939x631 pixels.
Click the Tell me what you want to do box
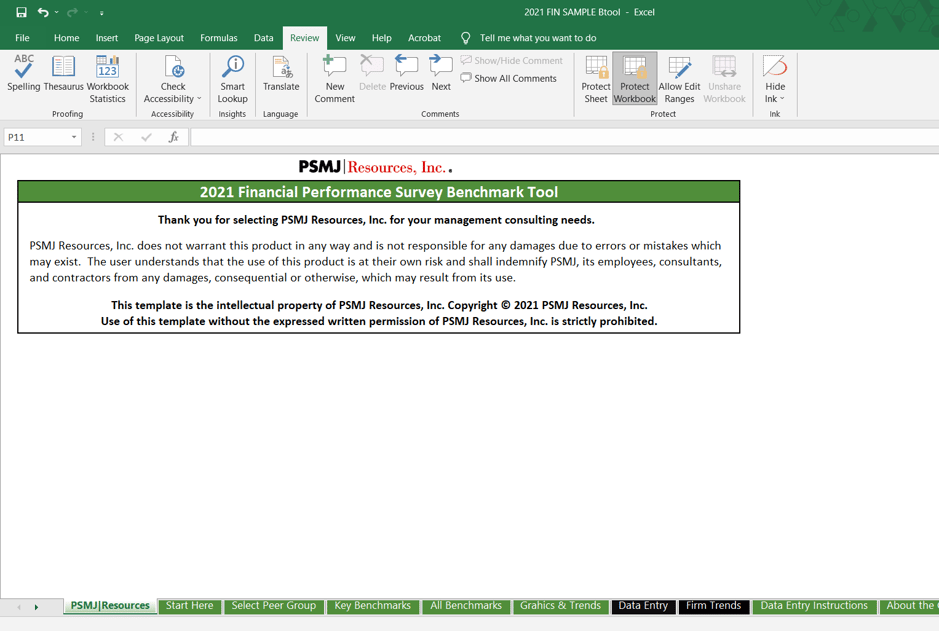[538, 38]
